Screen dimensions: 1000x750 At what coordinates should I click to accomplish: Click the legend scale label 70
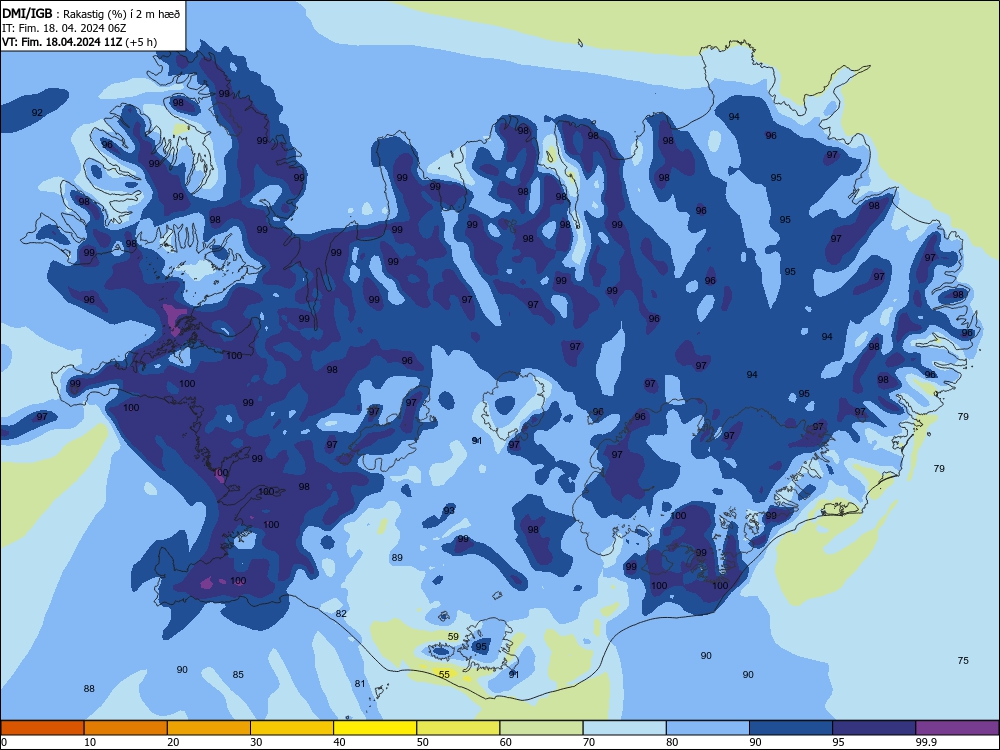click(x=589, y=742)
